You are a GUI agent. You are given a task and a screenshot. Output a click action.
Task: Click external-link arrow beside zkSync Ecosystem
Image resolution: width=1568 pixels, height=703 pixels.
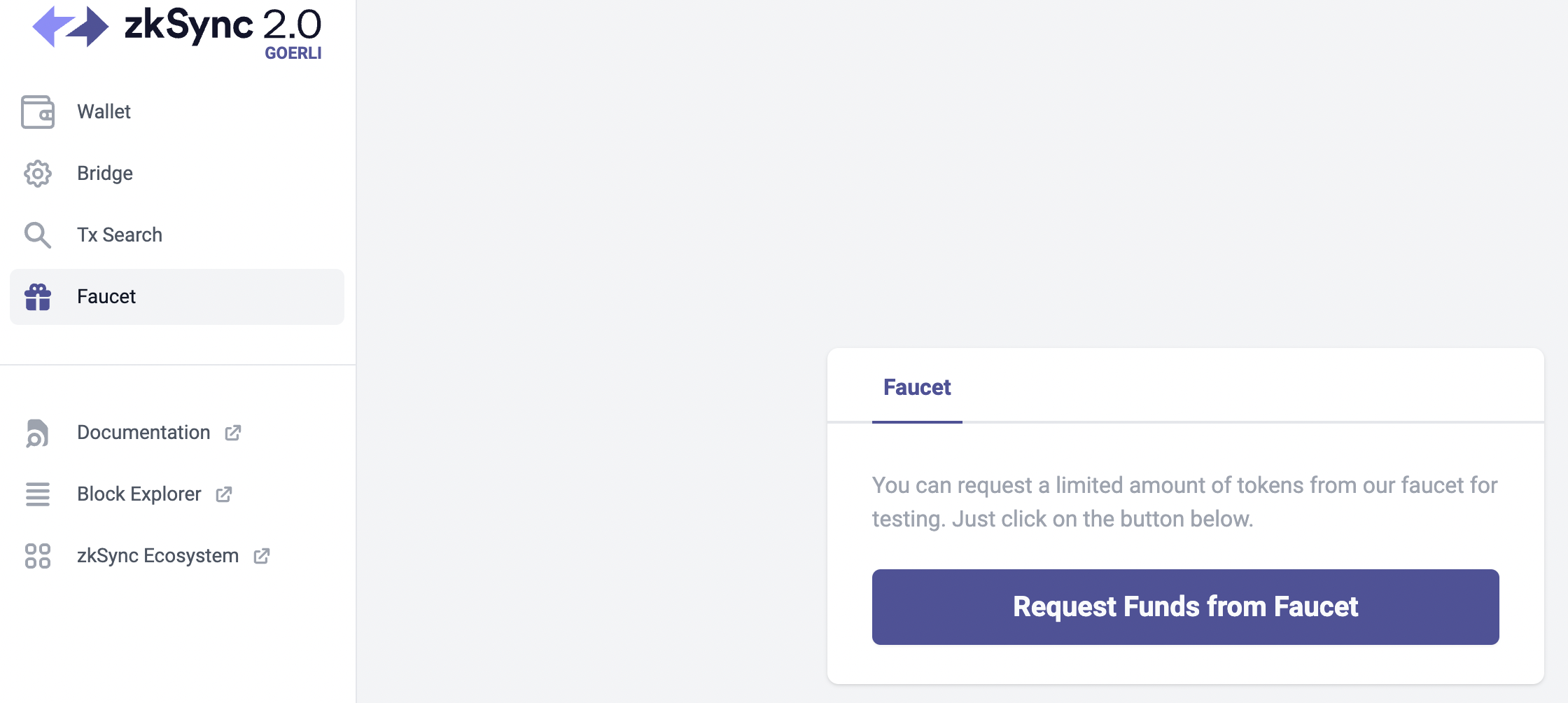262,556
